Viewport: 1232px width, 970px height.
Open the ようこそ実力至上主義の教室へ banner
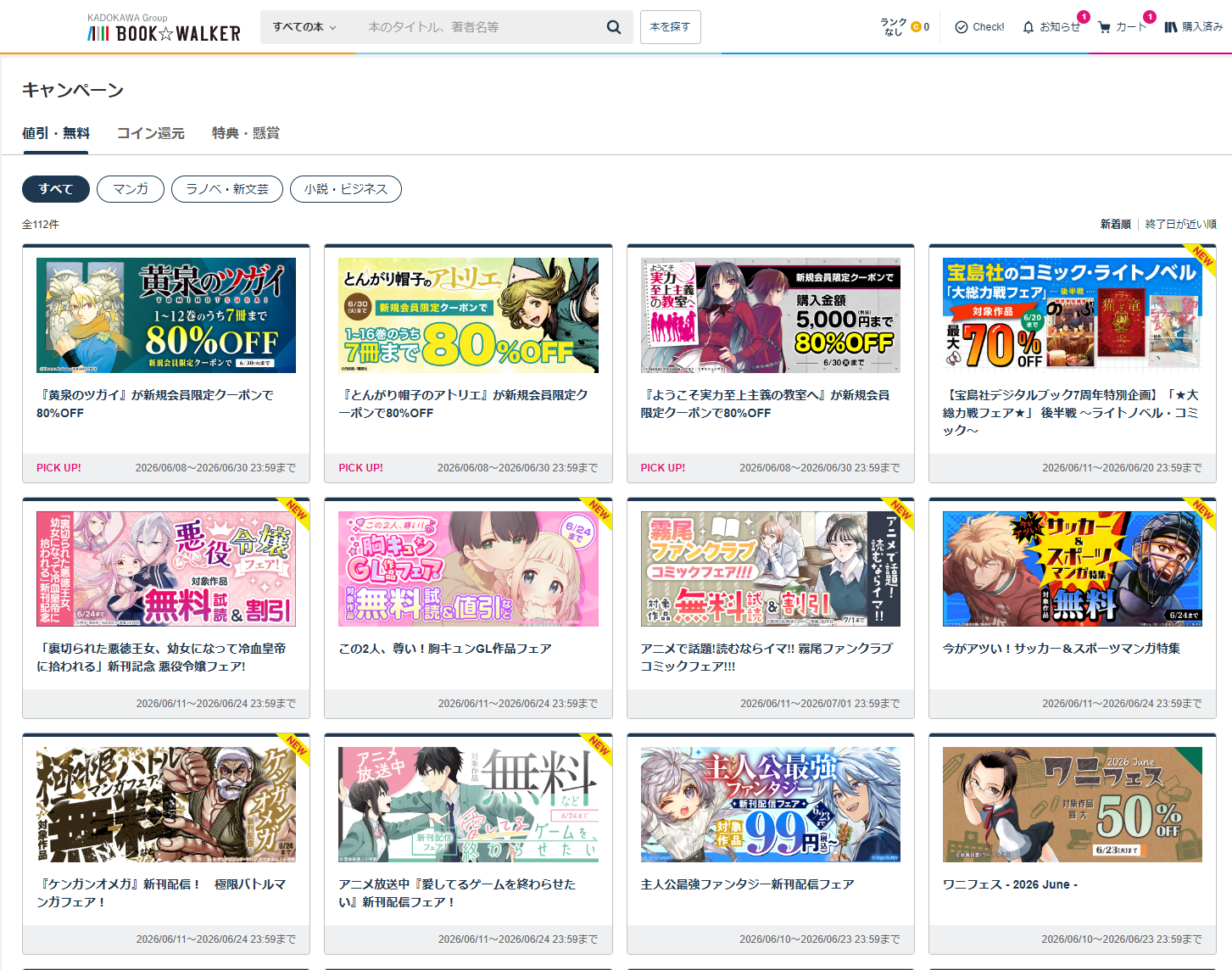click(x=771, y=315)
